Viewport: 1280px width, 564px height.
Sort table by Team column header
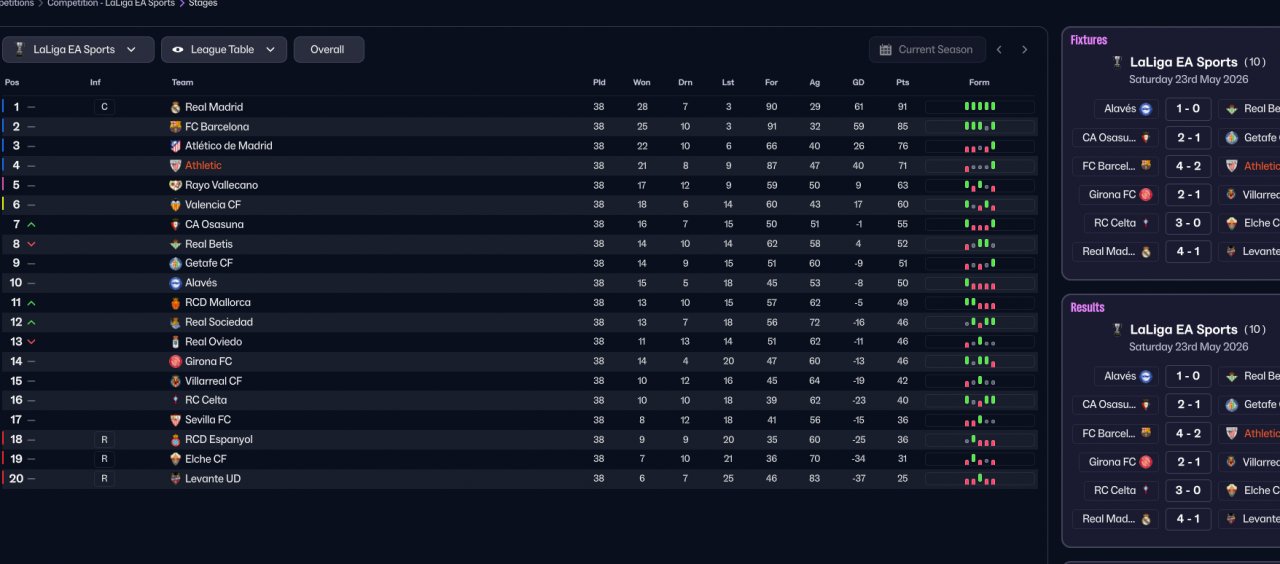click(182, 82)
